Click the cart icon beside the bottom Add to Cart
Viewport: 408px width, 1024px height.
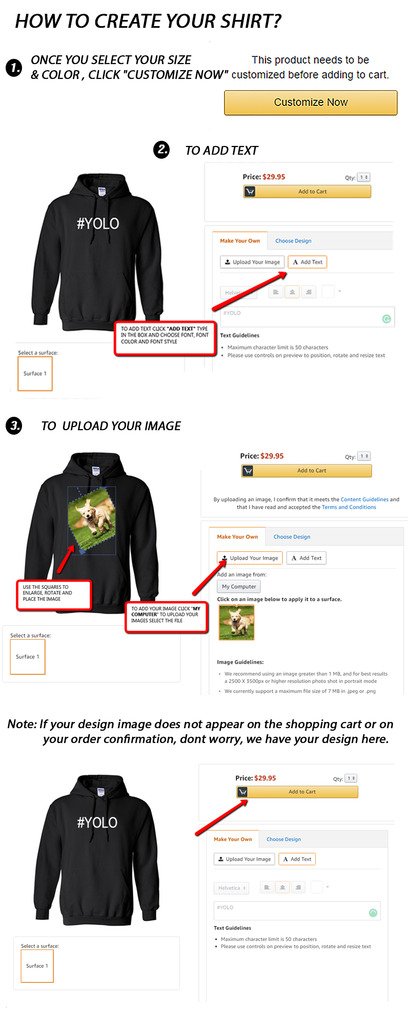click(x=242, y=792)
